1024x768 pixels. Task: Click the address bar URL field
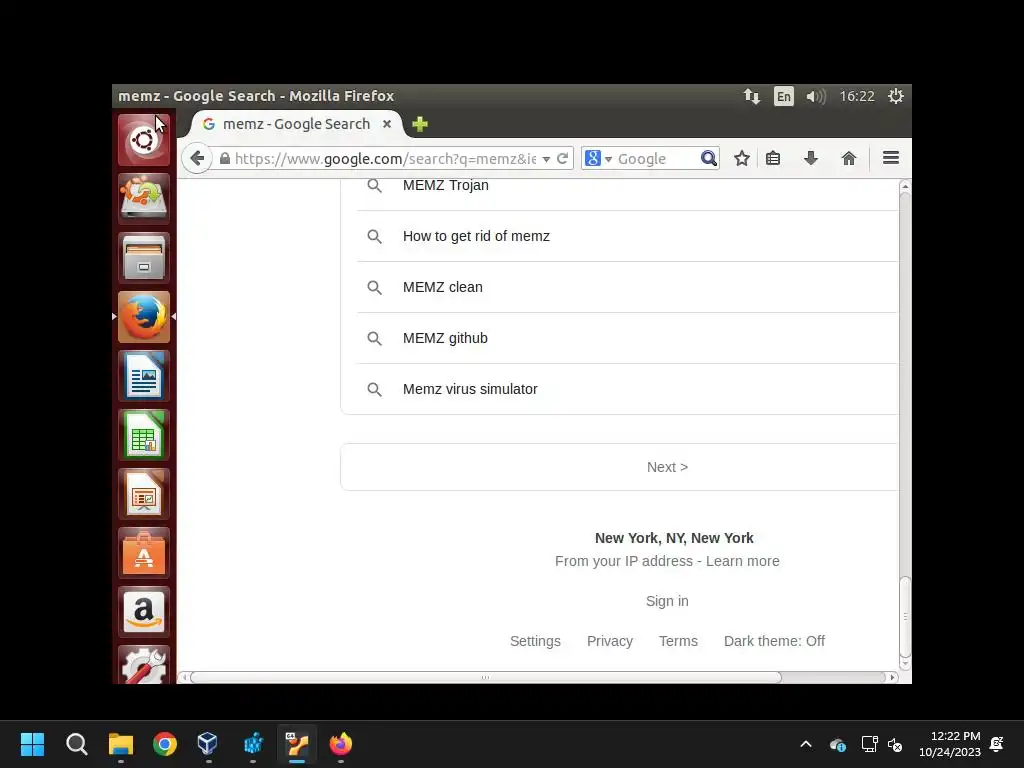click(x=385, y=159)
